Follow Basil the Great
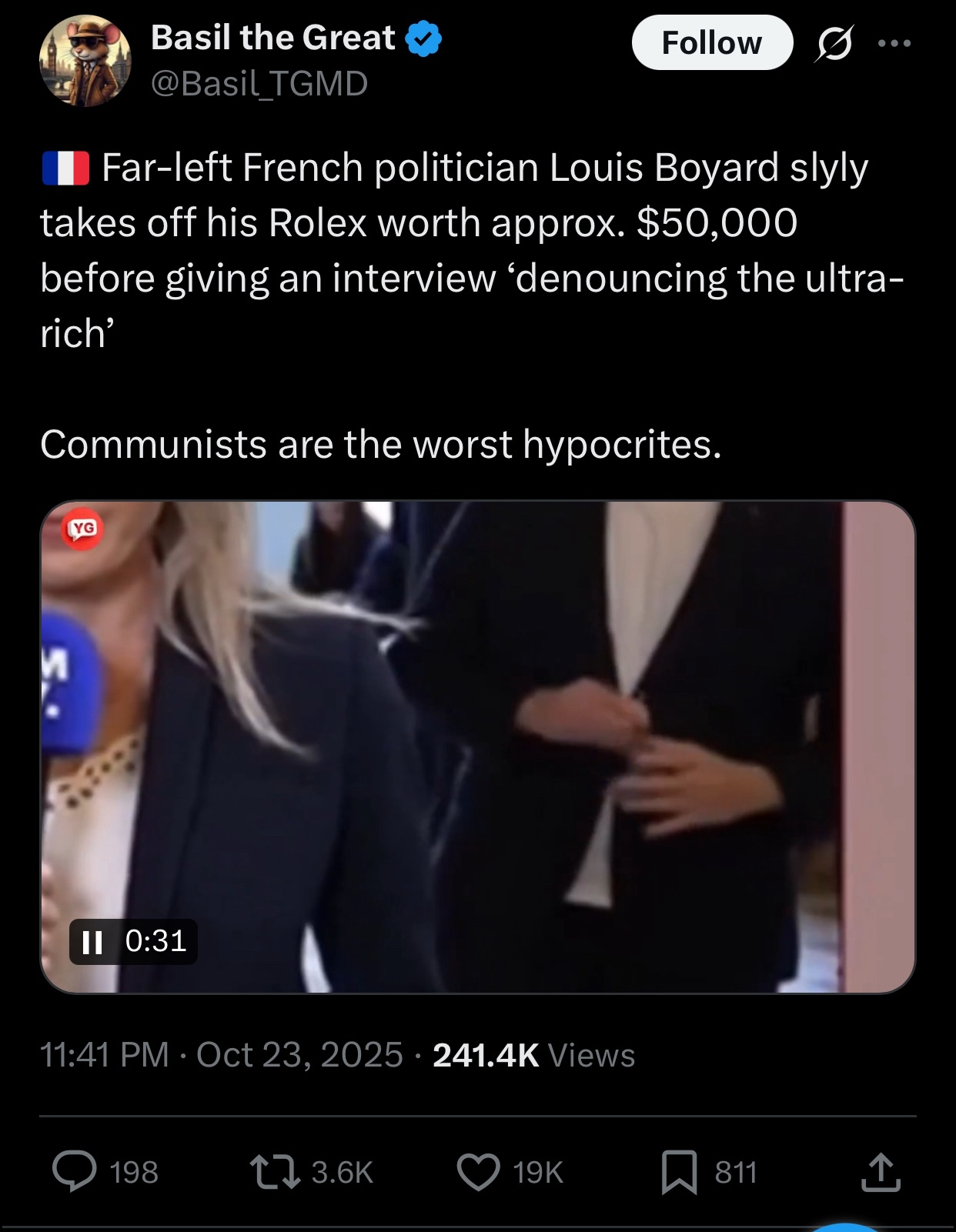 (712, 42)
